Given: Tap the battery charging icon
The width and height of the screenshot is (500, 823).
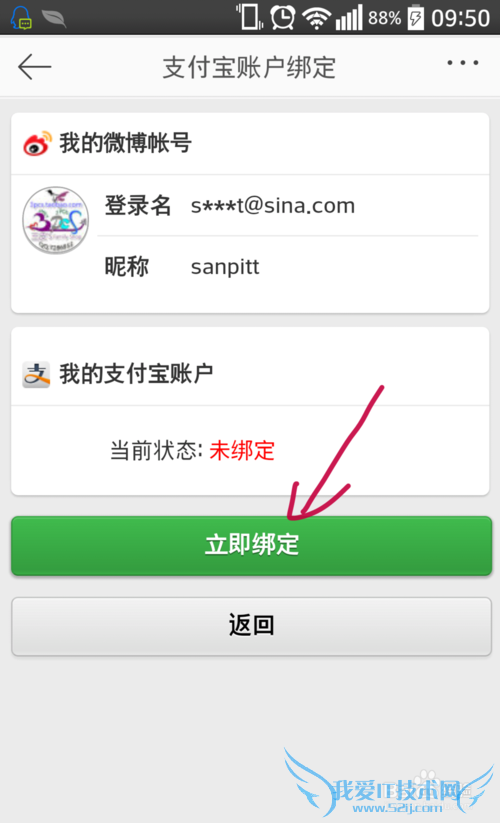Looking at the screenshot, I should click(416, 17).
